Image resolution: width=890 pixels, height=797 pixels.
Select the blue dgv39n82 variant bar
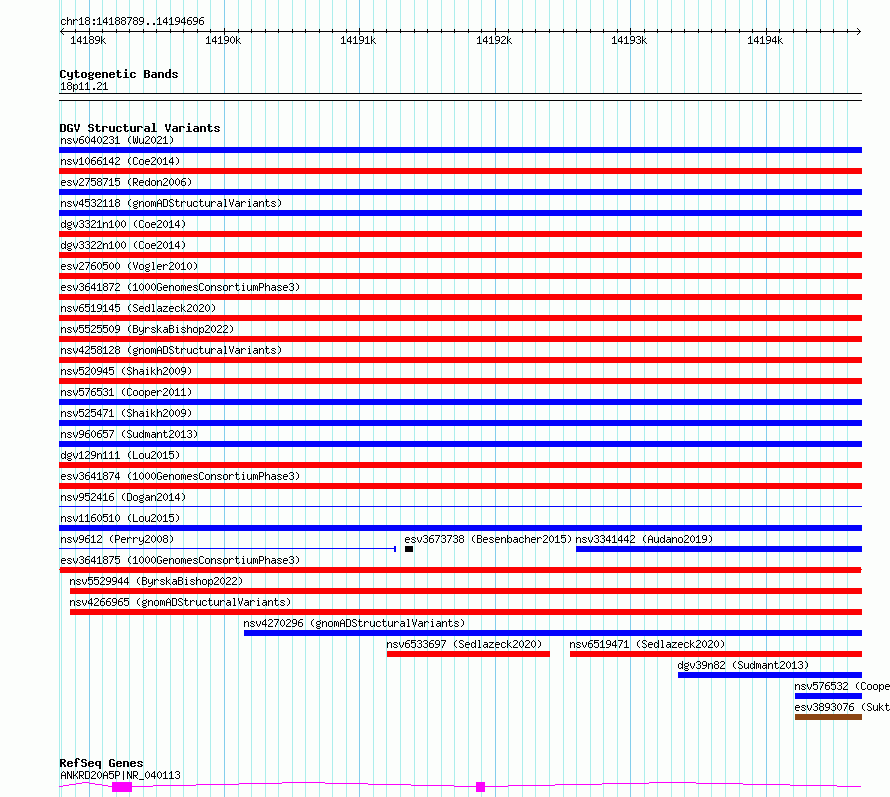[x=770, y=675]
